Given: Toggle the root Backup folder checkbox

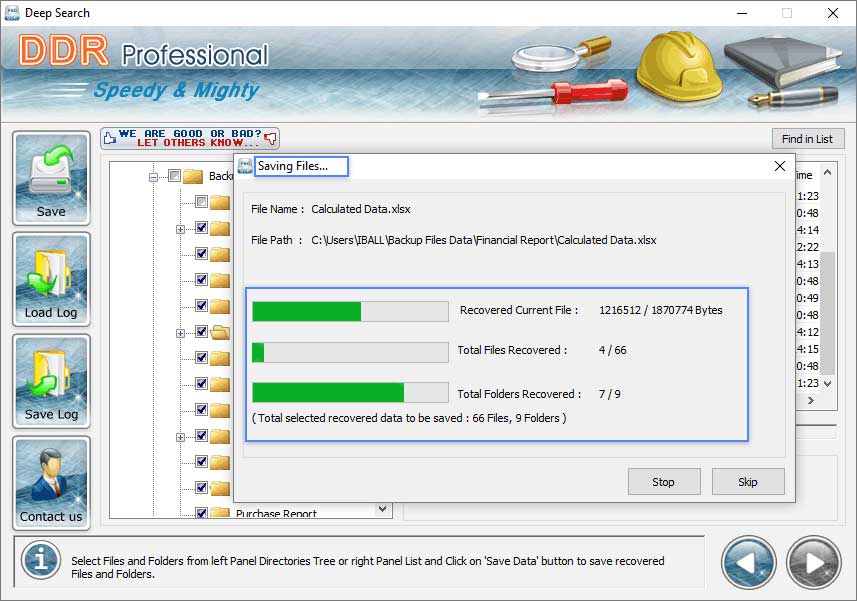Looking at the screenshot, I should pyautogui.click(x=174, y=176).
